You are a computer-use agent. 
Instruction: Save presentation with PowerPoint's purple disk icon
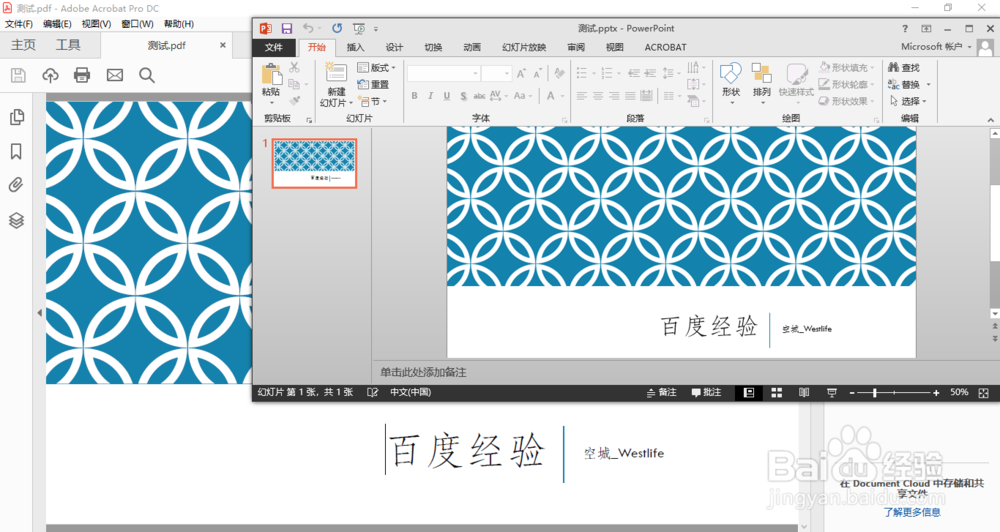click(x=286, y=29)
